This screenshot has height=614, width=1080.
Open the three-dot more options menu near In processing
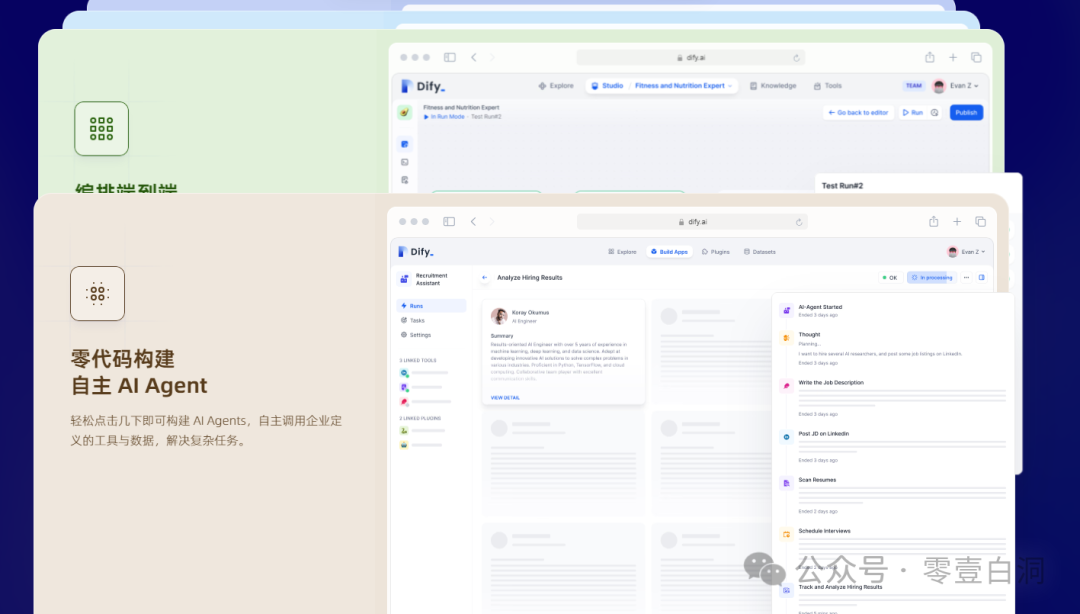click(966, 277)
